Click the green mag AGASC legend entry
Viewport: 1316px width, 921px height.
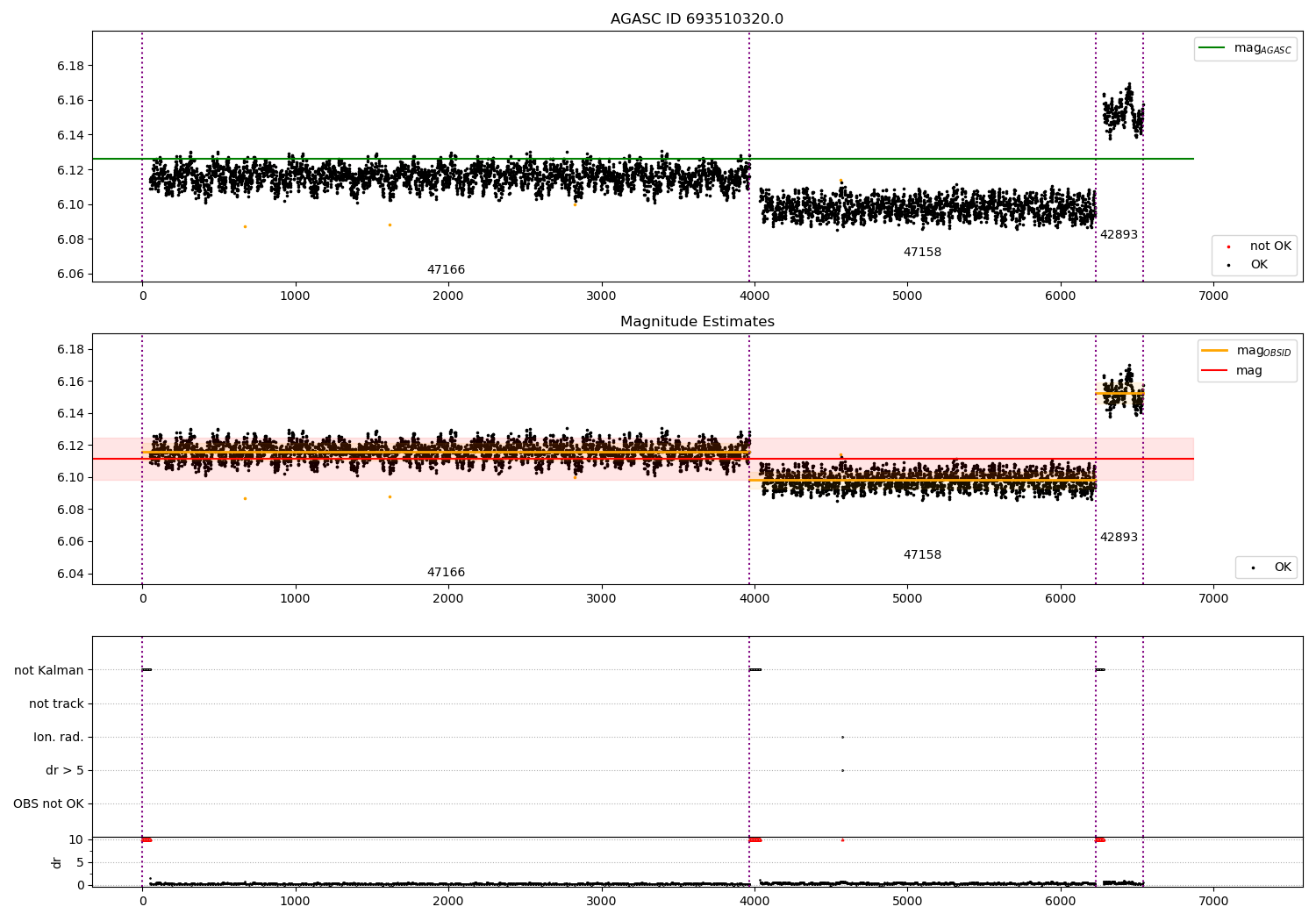[x=1245, y=48]
